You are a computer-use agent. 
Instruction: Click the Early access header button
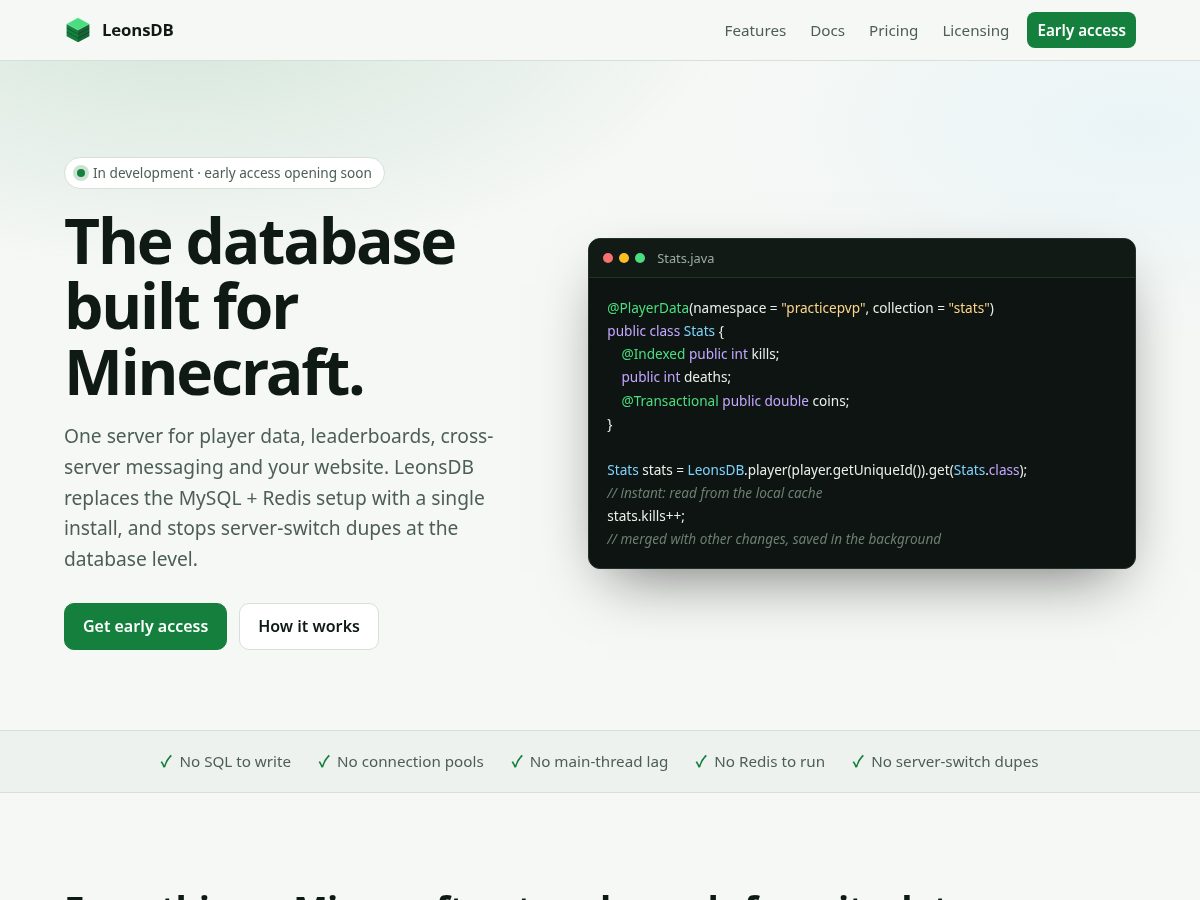click(x=1081, y=30)
